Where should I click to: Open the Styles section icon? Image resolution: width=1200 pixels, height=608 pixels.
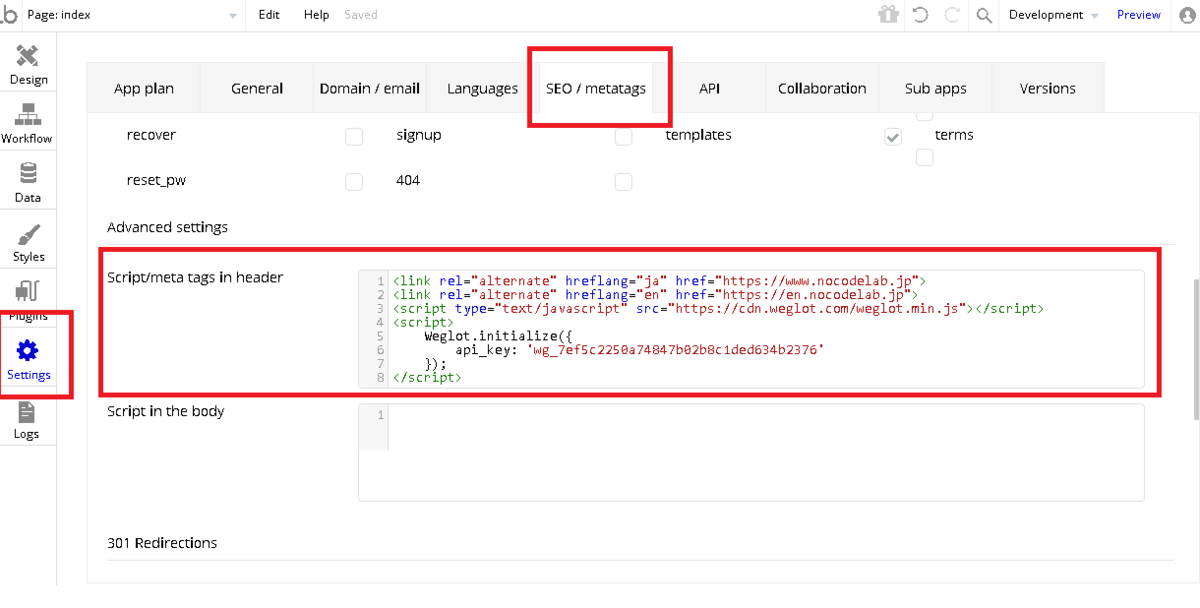click(28, 235)
